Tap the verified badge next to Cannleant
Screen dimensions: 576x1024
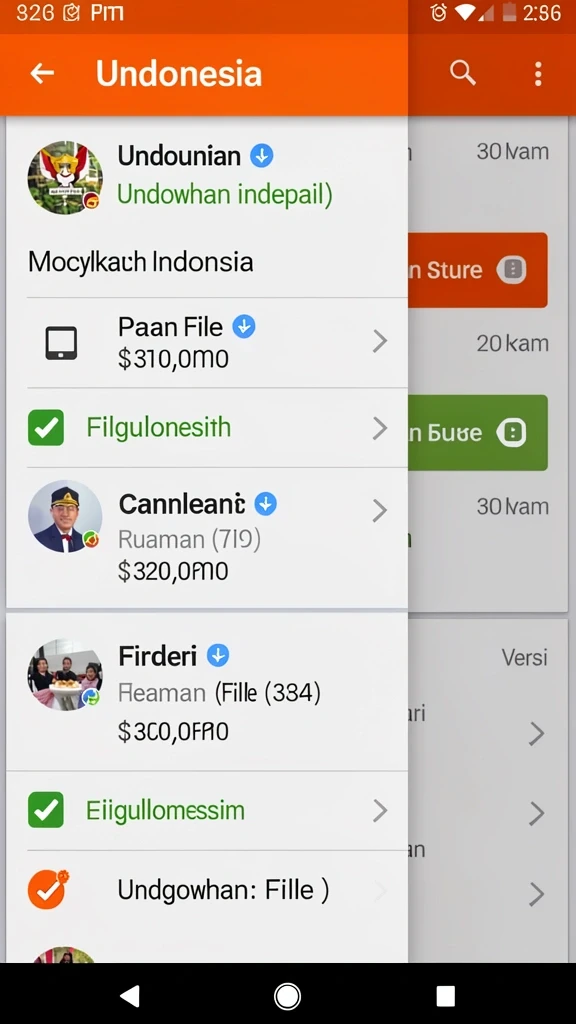[x=265, y=504]
